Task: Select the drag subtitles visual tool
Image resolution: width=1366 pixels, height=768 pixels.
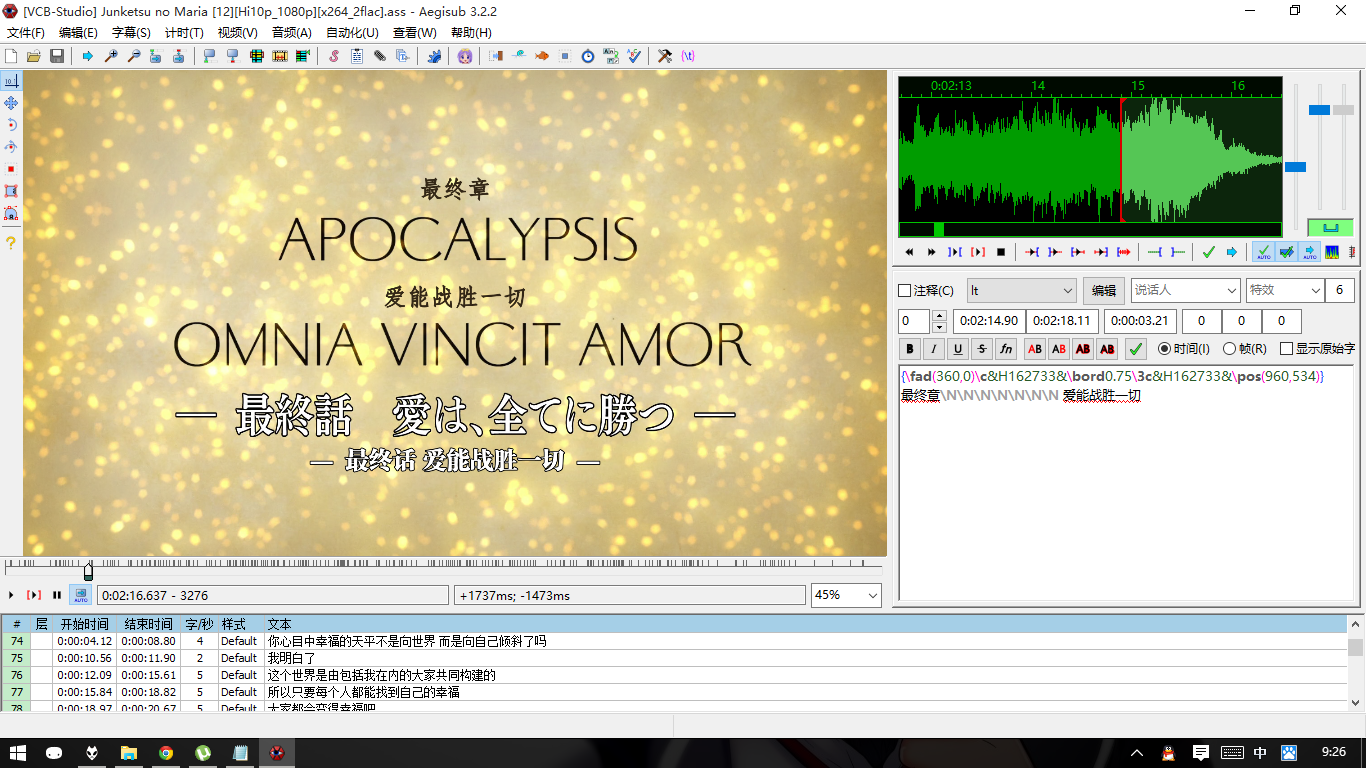Action: [11, 103]
